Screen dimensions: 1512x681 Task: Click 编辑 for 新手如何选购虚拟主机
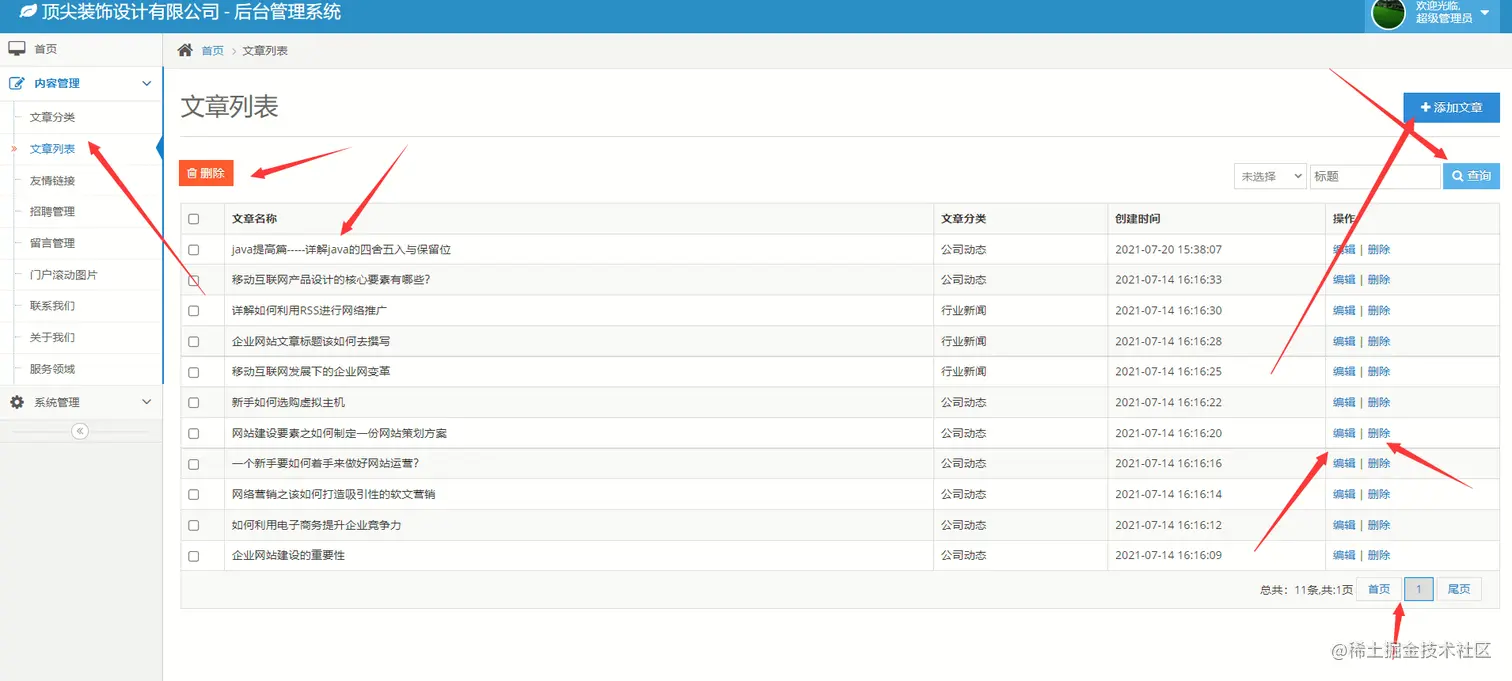click(x=1344, y=403)
